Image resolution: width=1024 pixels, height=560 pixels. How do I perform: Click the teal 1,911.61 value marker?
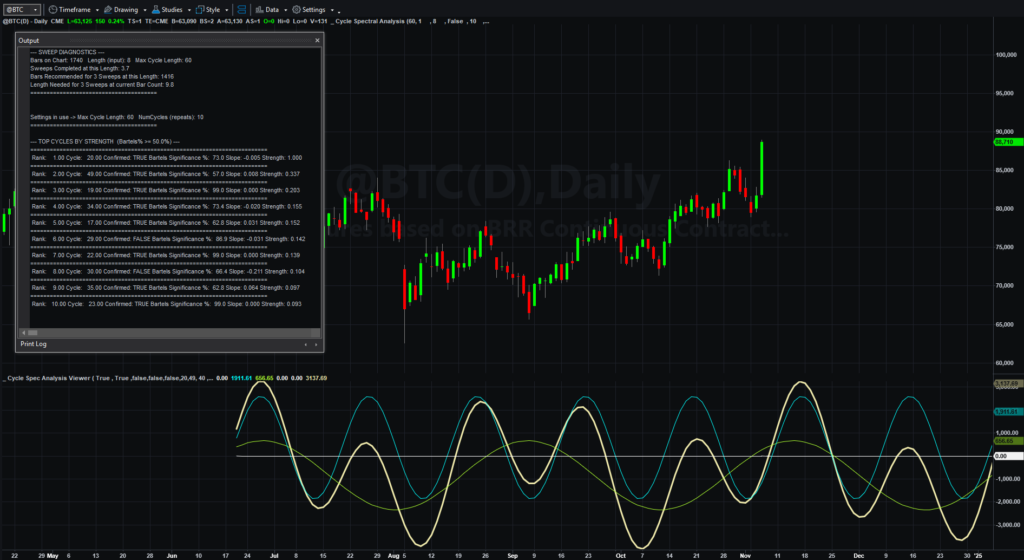click(1006, 412)
